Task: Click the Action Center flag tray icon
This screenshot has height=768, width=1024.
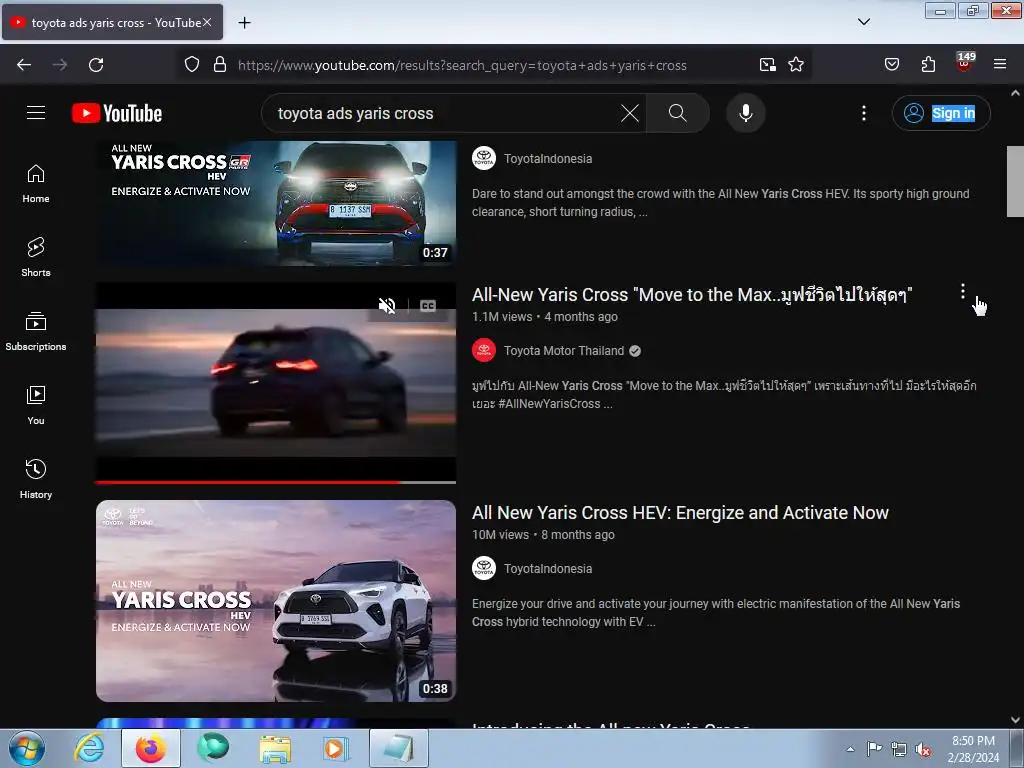Action: [x=874, y=749]
